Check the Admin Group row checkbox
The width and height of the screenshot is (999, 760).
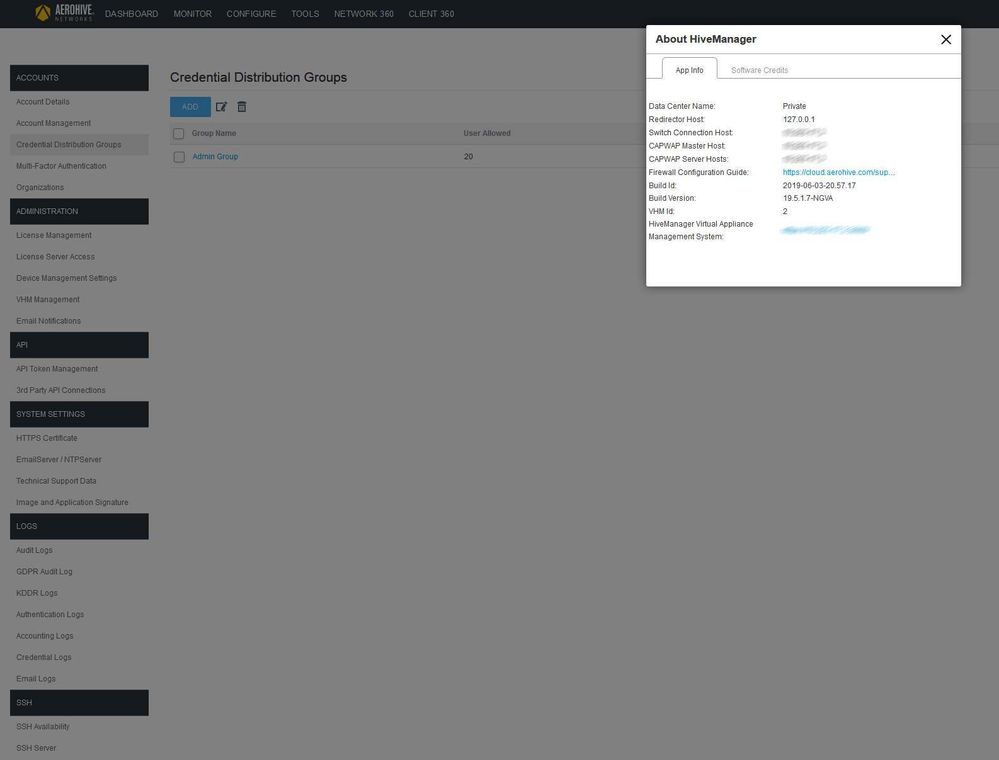pyautogui.click(x=179, y=157)
